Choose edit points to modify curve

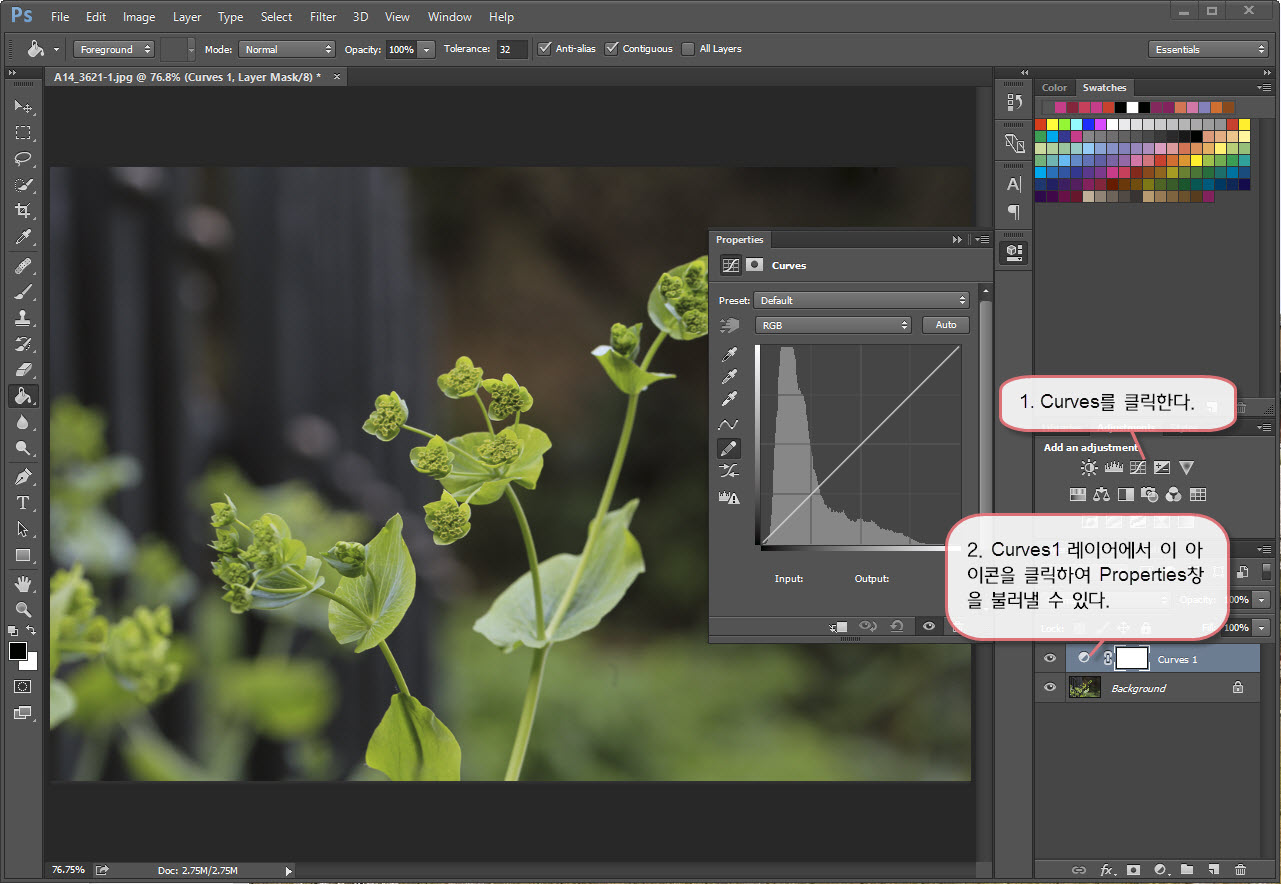point(730,425)
